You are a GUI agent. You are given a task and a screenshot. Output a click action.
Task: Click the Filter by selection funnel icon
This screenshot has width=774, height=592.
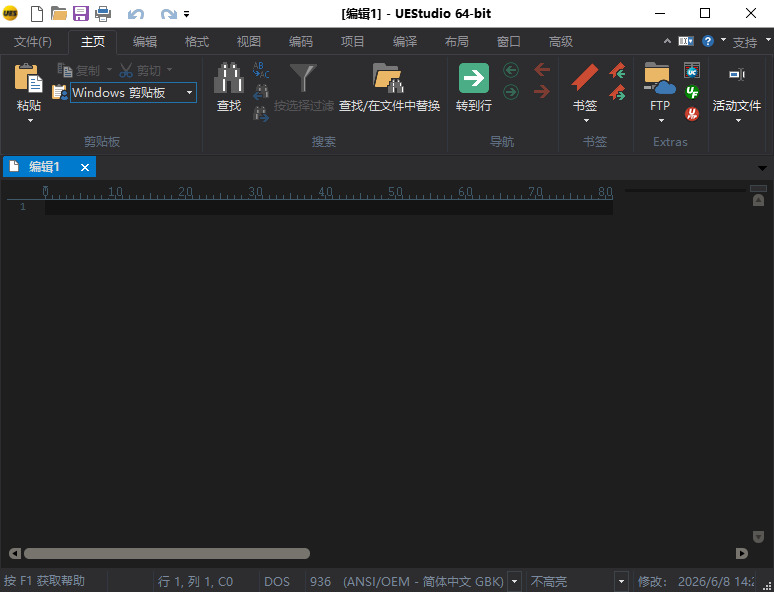pyautogui.click(x=303, y=78)
